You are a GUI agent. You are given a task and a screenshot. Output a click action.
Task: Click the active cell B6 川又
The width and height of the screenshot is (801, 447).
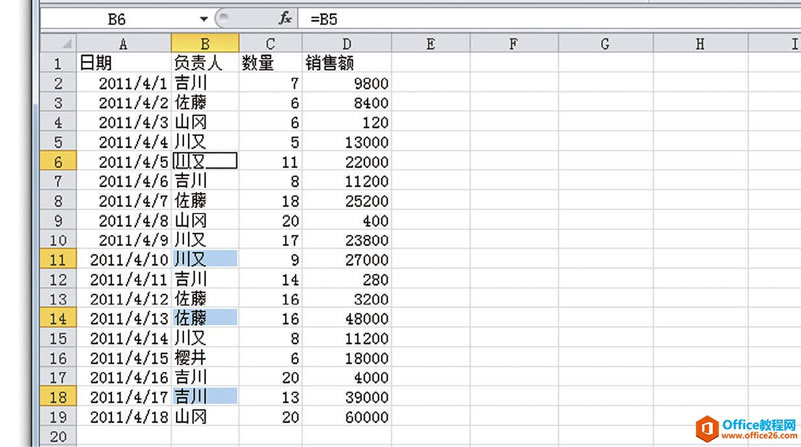(x=205, y=161)
